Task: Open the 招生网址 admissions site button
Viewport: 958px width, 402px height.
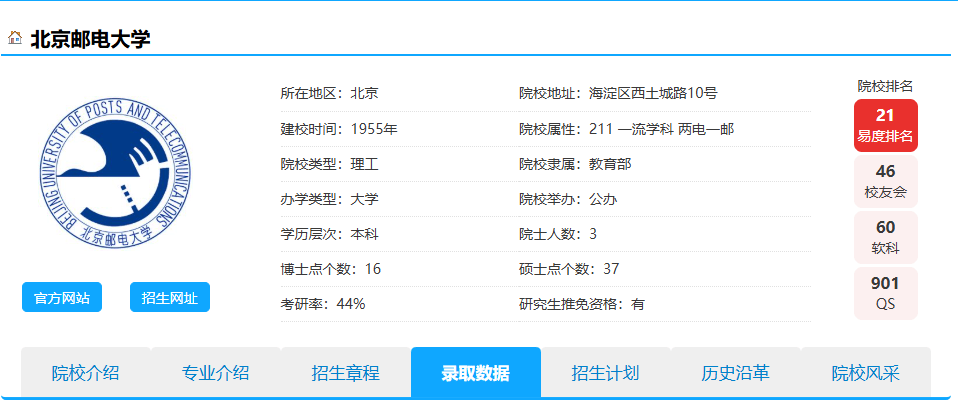Action: tap(170, 297)
